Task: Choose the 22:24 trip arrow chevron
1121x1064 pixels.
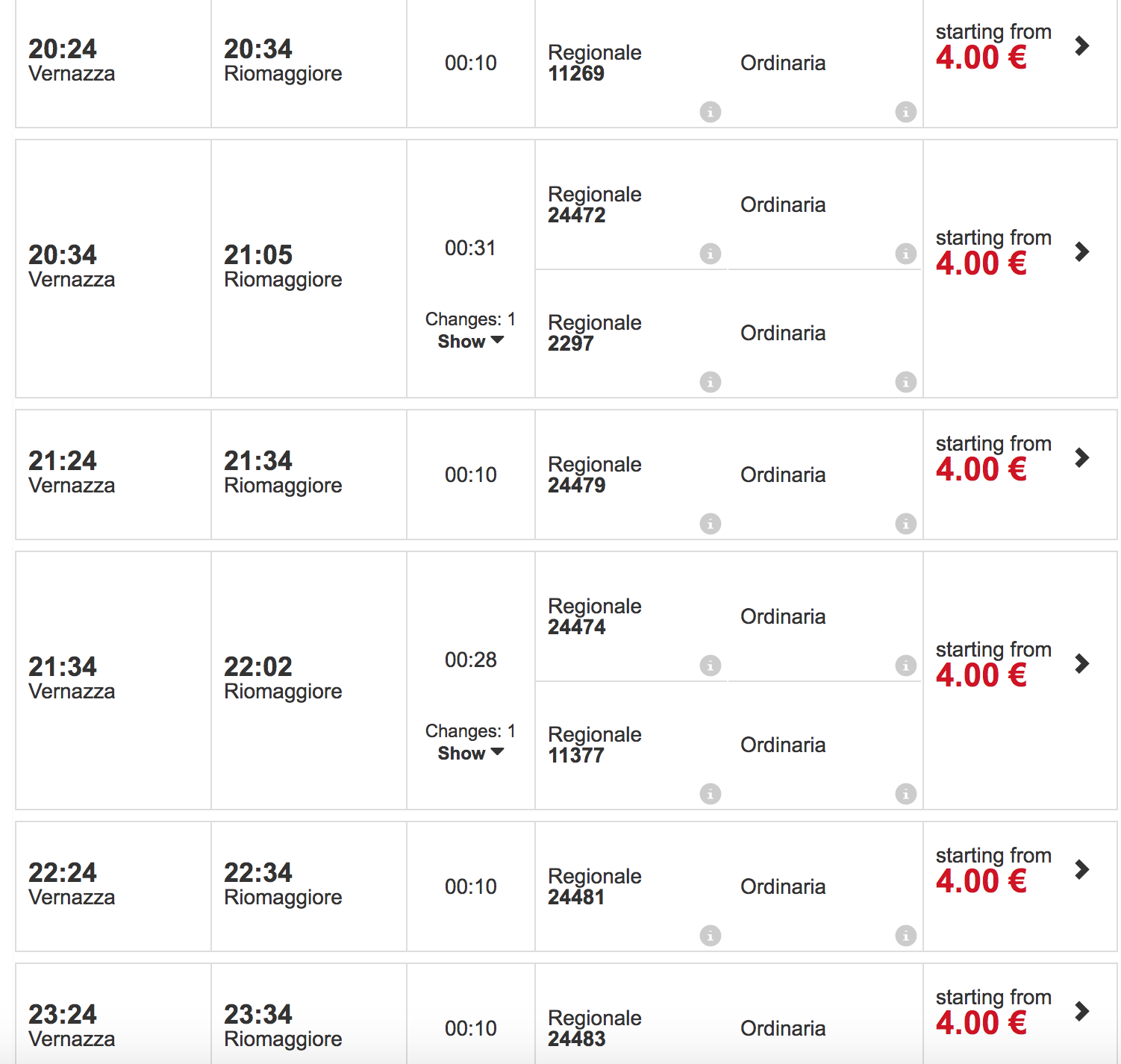Action: pyautogui.click(x=1082, y=870)
